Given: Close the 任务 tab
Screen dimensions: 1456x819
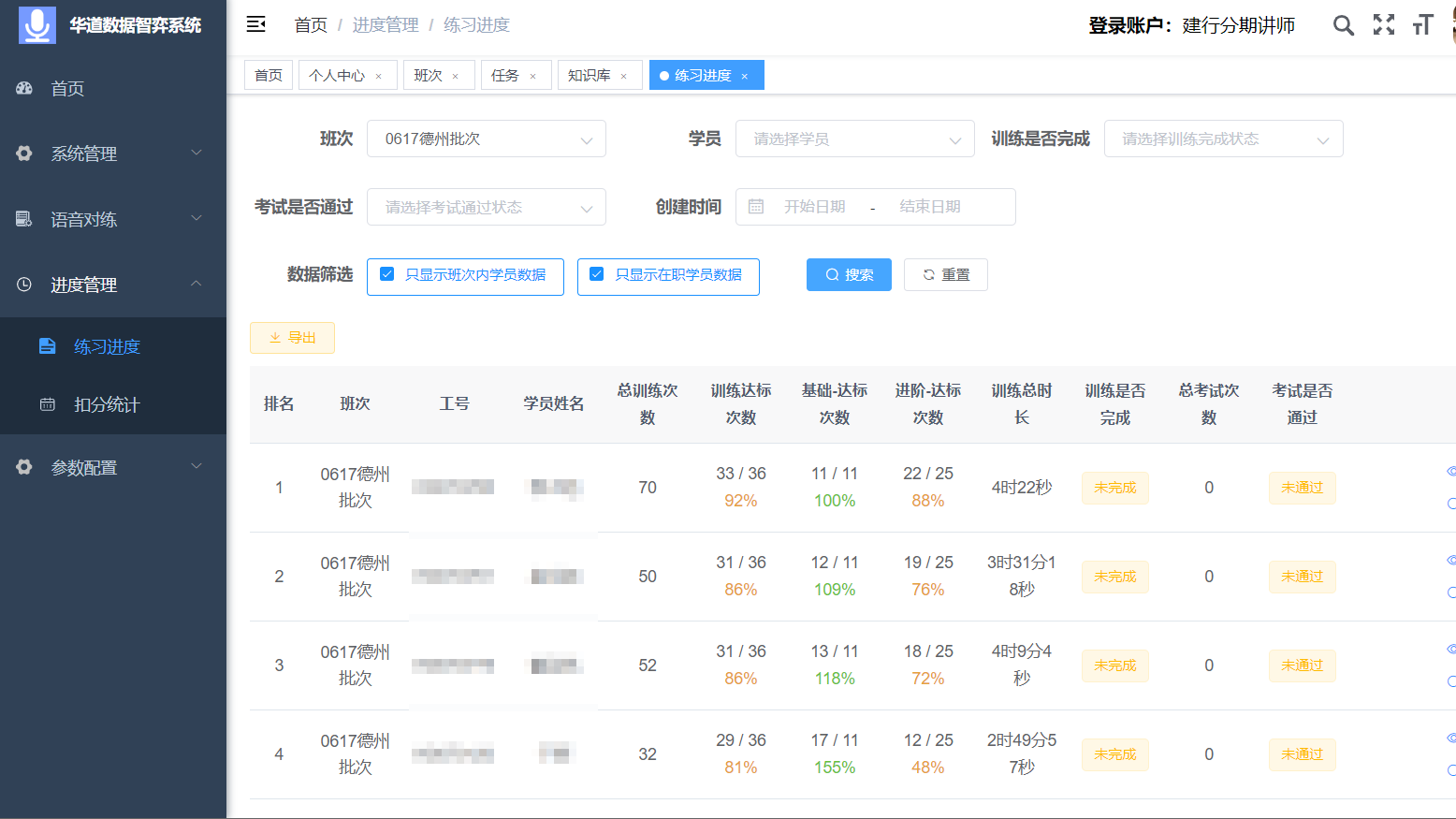Looking at the screenshot, I should (532, 77).
